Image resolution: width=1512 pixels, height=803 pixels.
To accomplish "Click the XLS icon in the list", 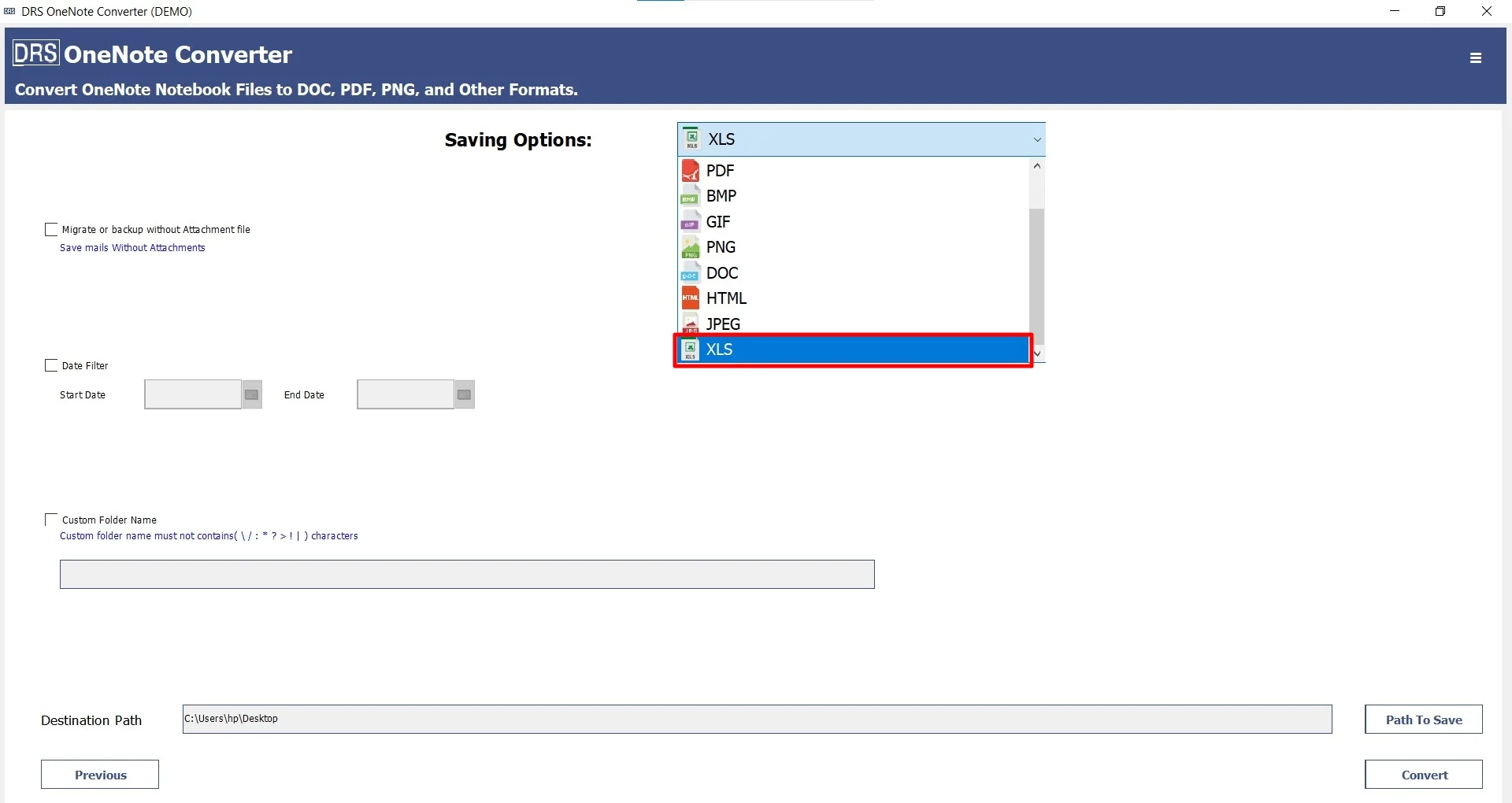I will [x=691, y=350].
